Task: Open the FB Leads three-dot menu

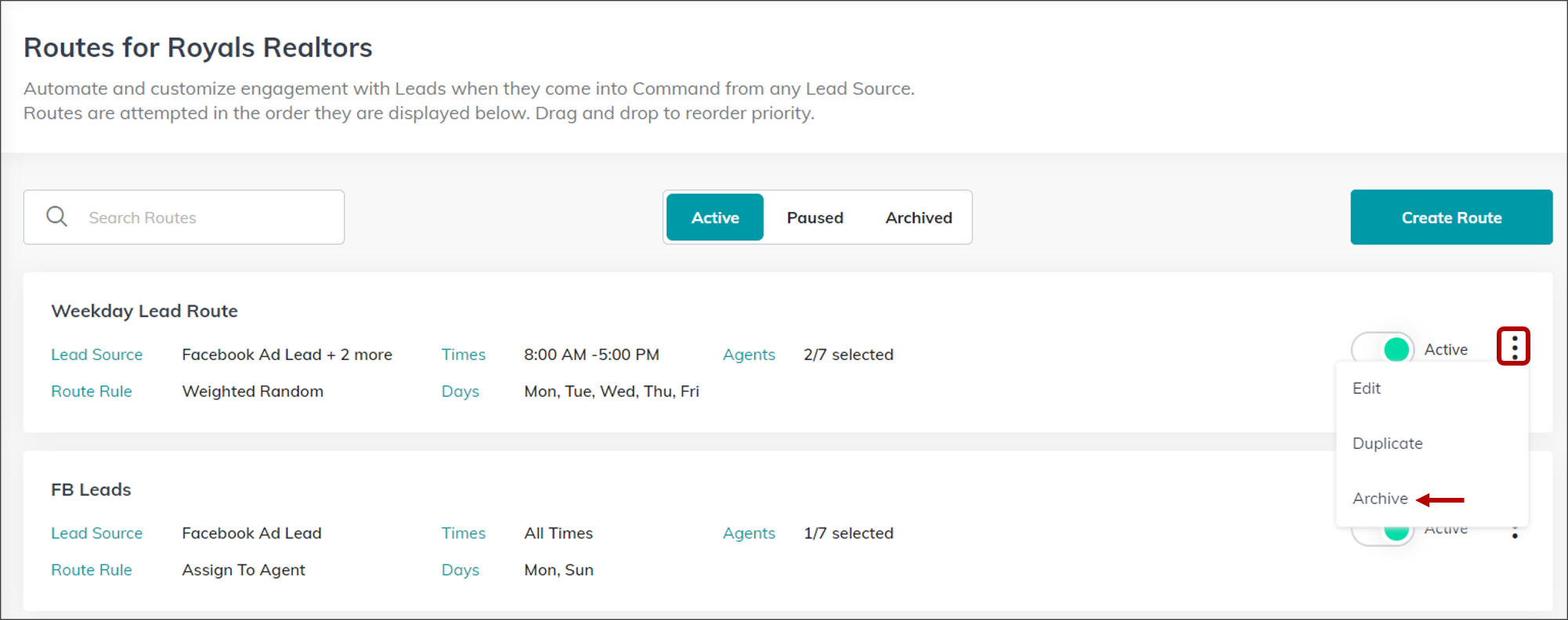Action: click(x=1515, y=532)
